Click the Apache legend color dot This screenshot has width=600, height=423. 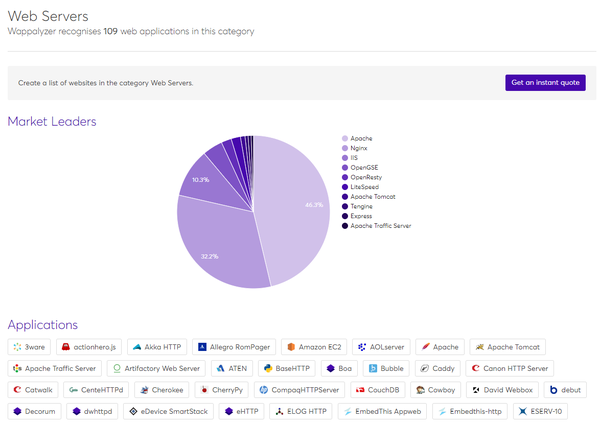click(345, 138)
